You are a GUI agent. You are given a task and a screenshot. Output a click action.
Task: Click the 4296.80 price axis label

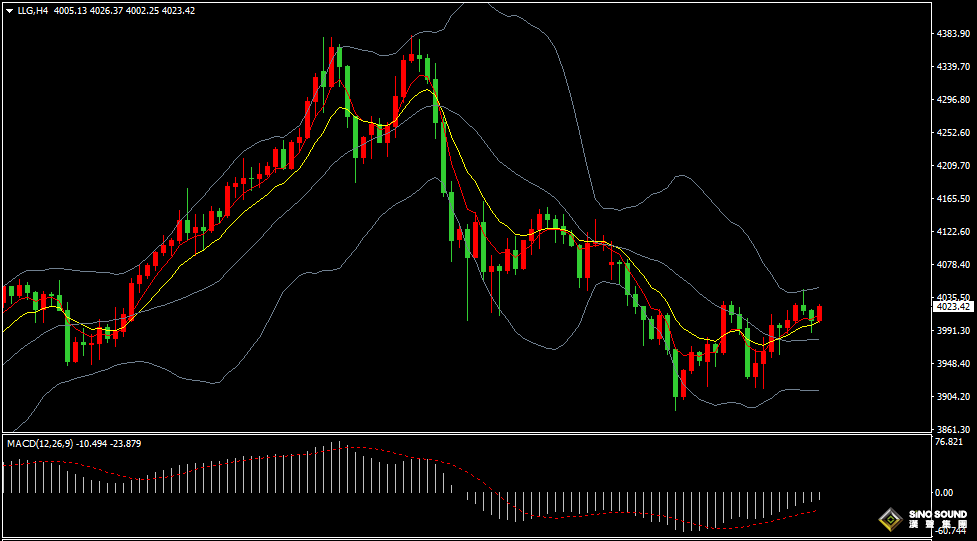pos(953,100)
